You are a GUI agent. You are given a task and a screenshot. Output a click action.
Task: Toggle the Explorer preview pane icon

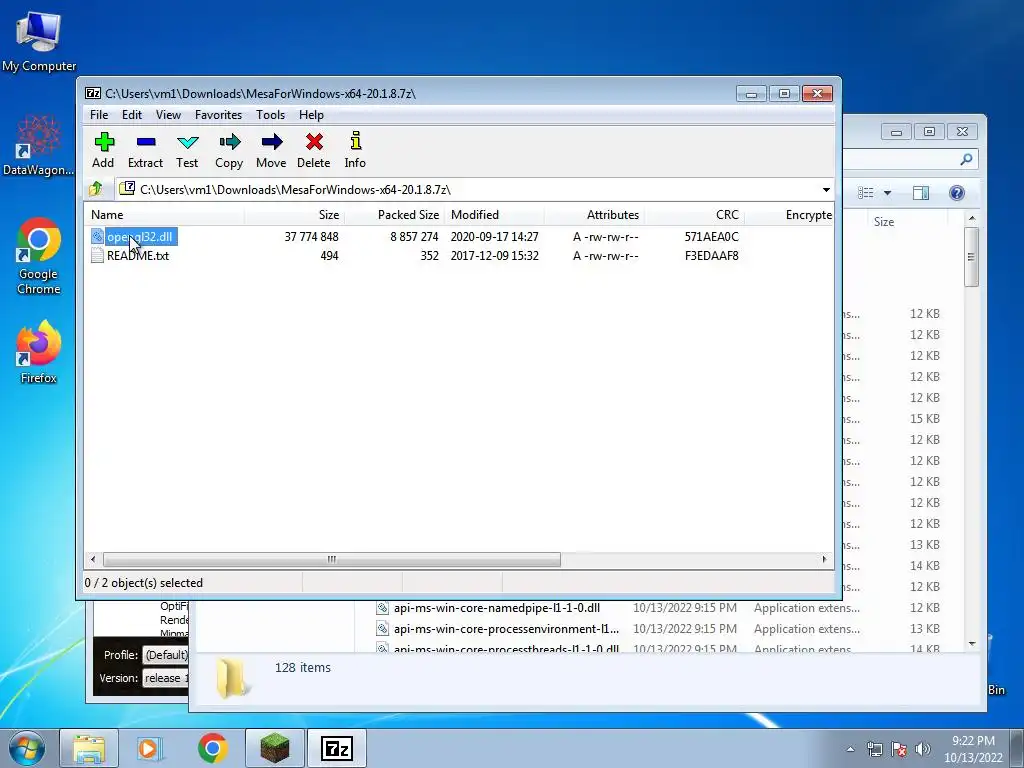point(921,193)
